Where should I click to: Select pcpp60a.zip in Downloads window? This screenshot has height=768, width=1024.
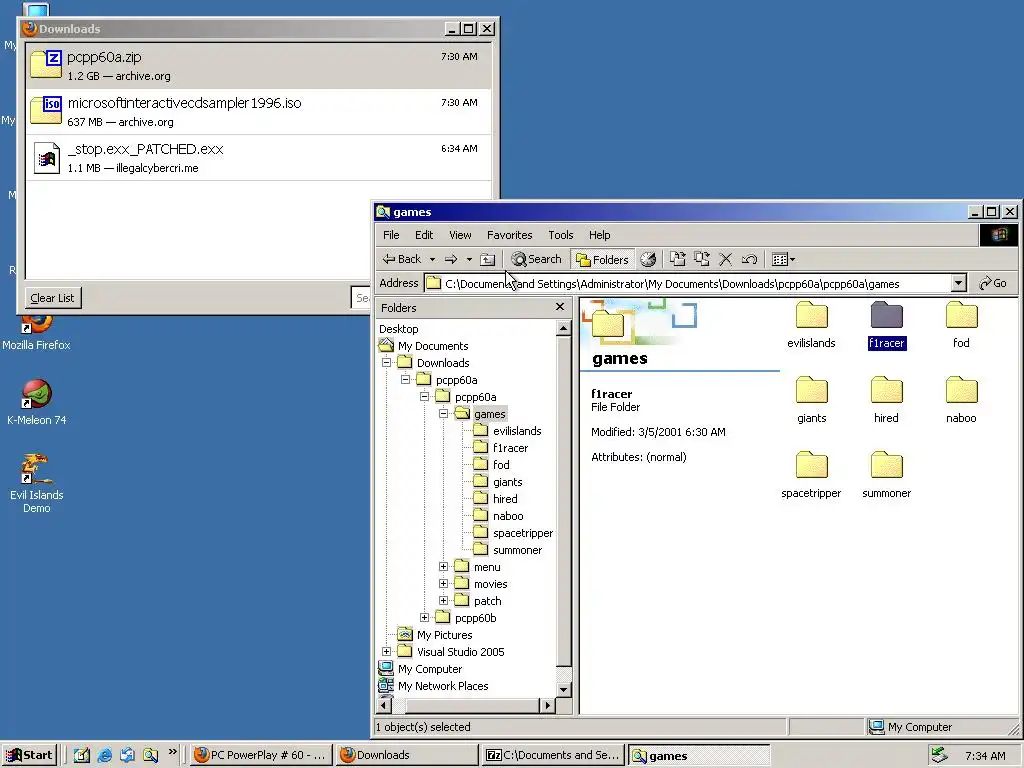coord(259,66)
